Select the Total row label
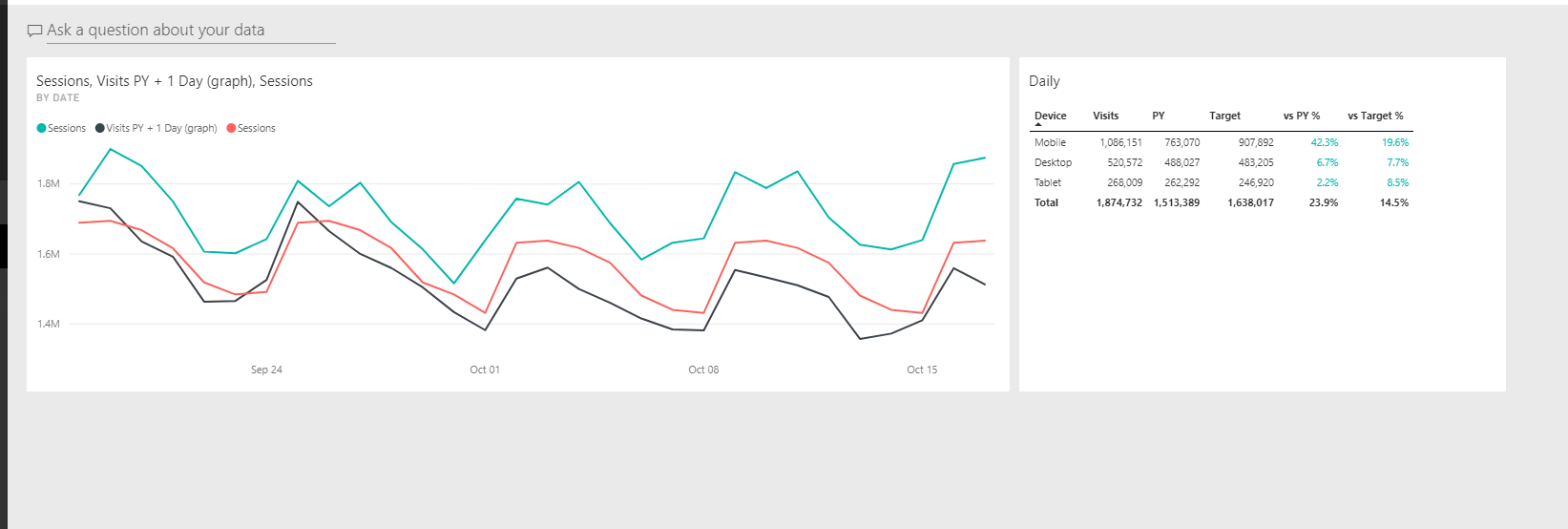Image resolution: width=1568 pixels, height=529 pixels. click(x=1046, y=202)
